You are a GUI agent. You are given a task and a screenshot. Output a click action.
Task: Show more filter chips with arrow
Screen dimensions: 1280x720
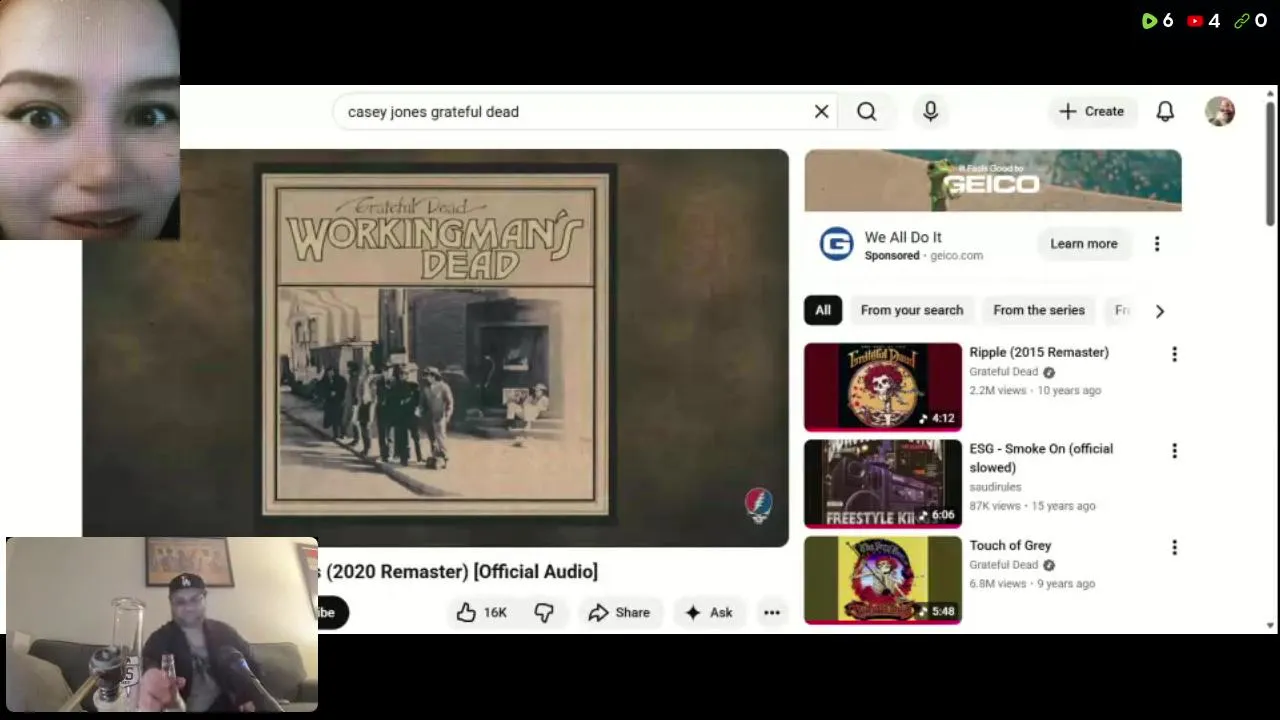[1160, 311]
